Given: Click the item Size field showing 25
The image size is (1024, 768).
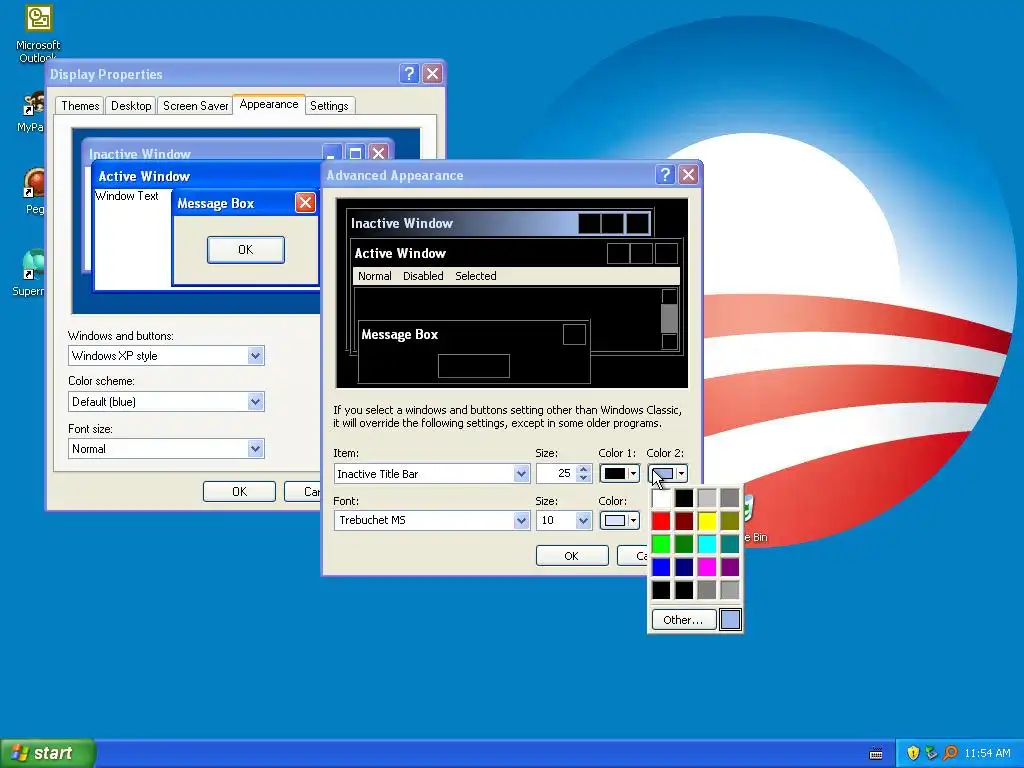Looking at the screenshot, I should (556, 473).
